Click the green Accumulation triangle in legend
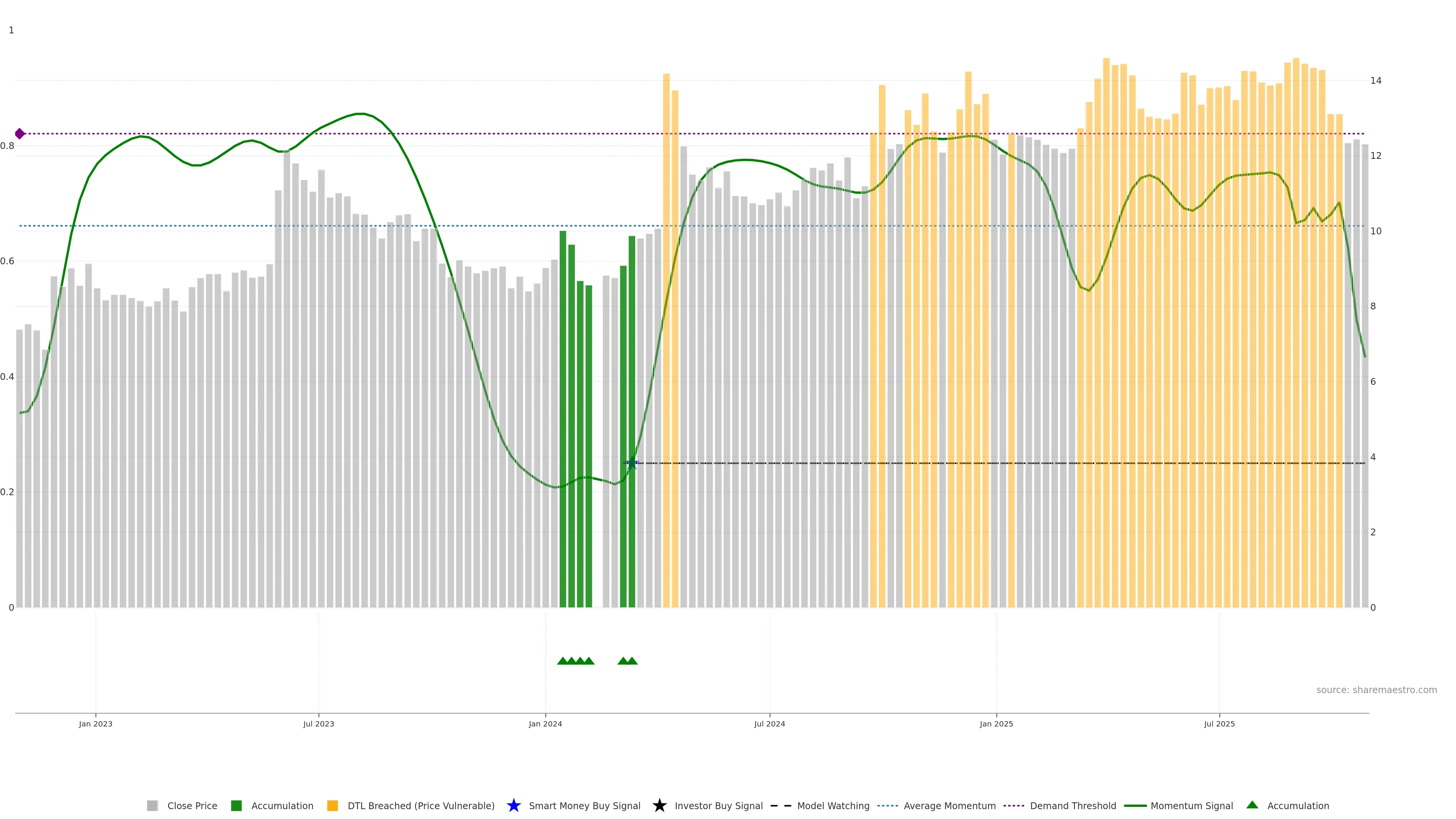This screenshot has width=1456, height=819. pyautogui.click(x=1252, y=805)
